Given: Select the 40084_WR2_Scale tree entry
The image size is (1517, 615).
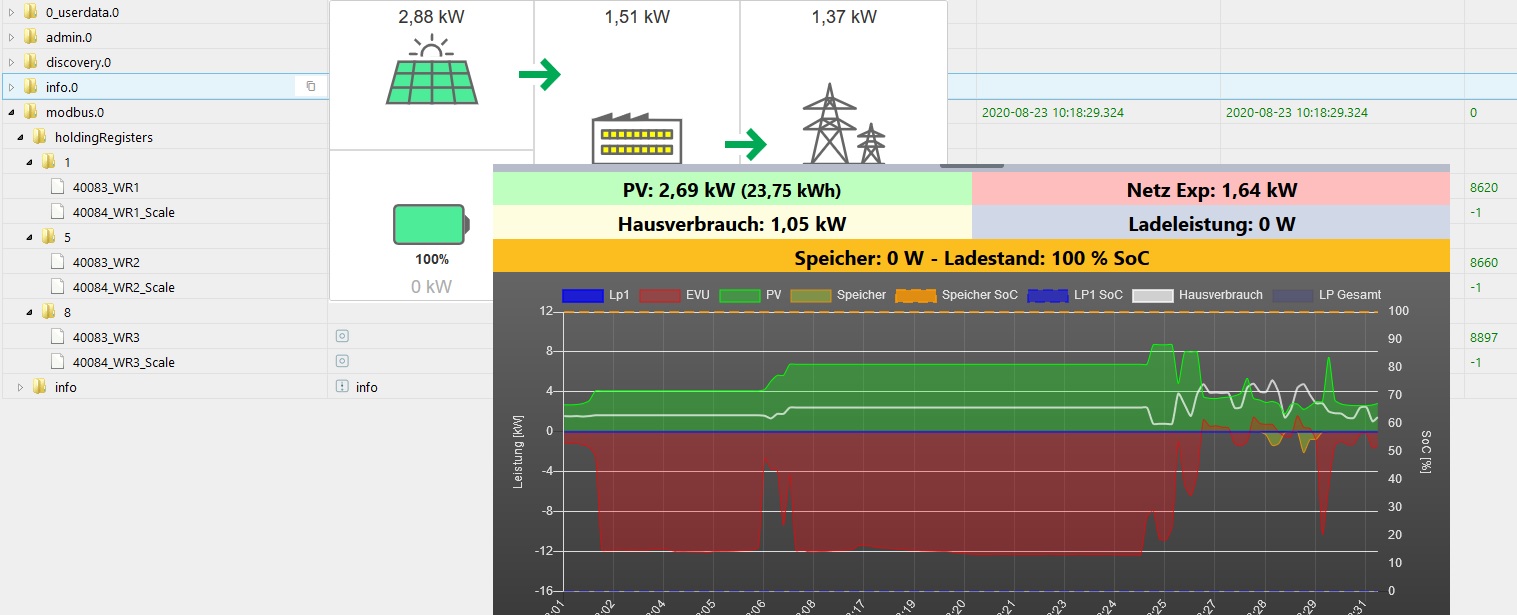Looking at the screenshot, I should pos(123,287).
